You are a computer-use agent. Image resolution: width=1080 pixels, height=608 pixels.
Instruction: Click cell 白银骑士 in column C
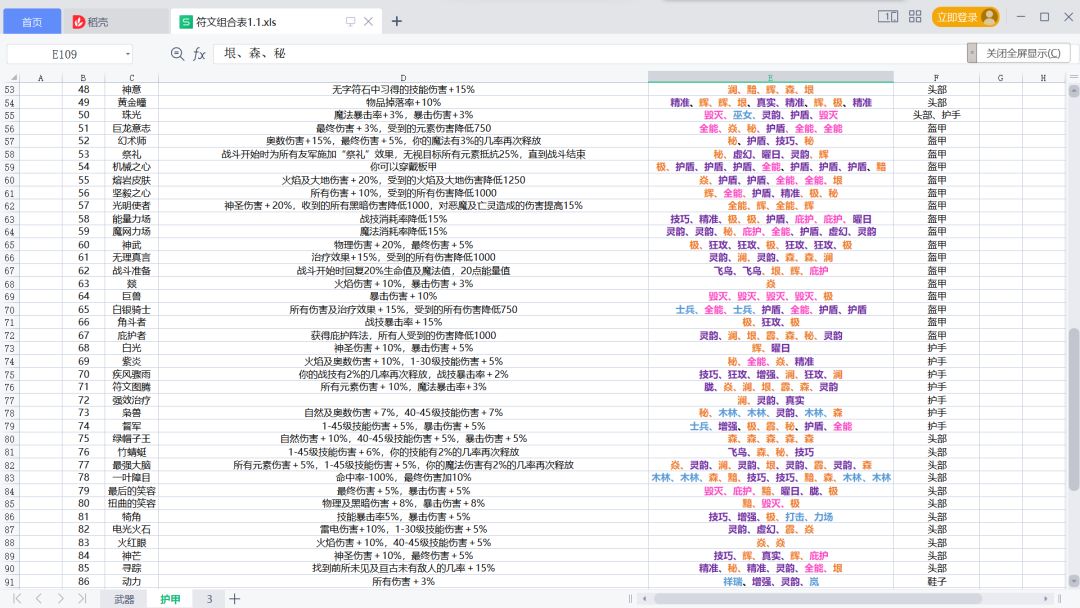pos(132,310)
